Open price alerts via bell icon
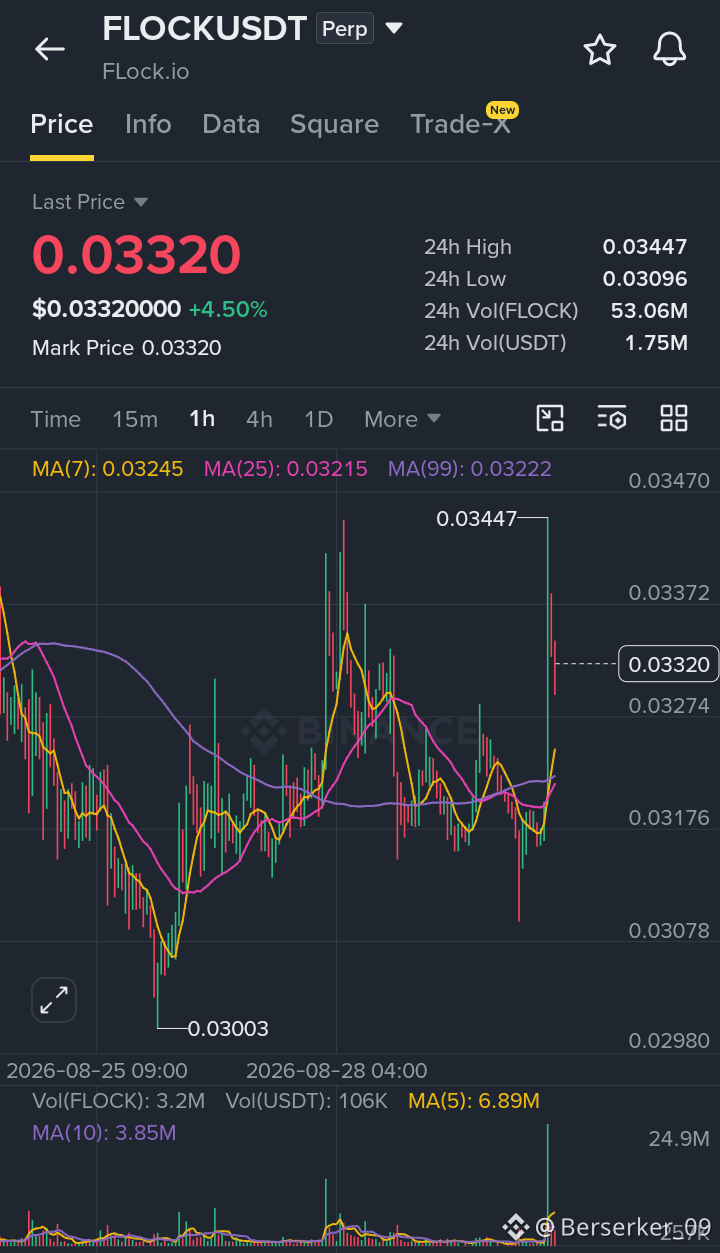This screenshot has height=1253, width=720. pos(670,49)
